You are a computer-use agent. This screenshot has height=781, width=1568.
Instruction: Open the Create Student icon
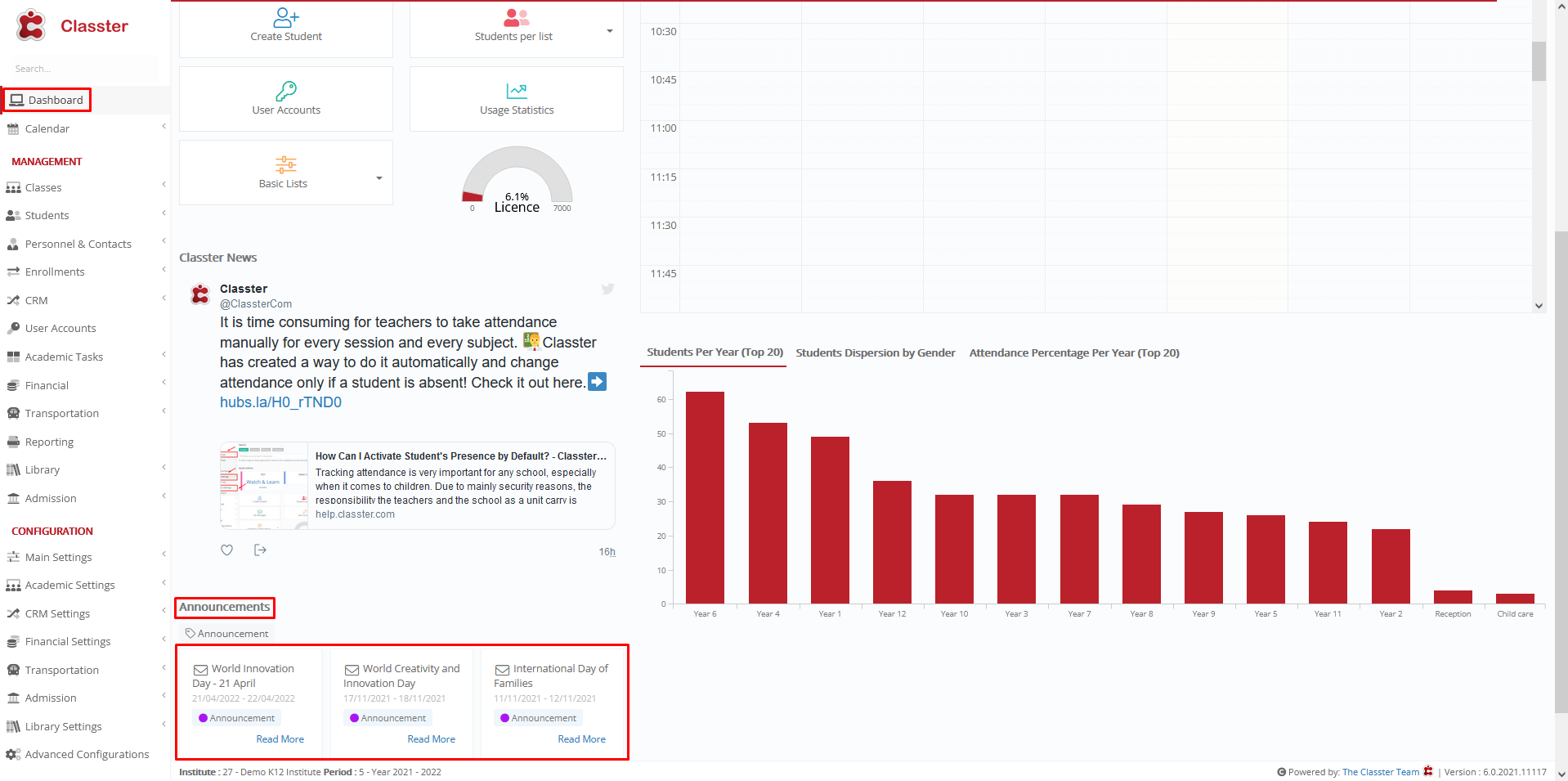[286, 17]
